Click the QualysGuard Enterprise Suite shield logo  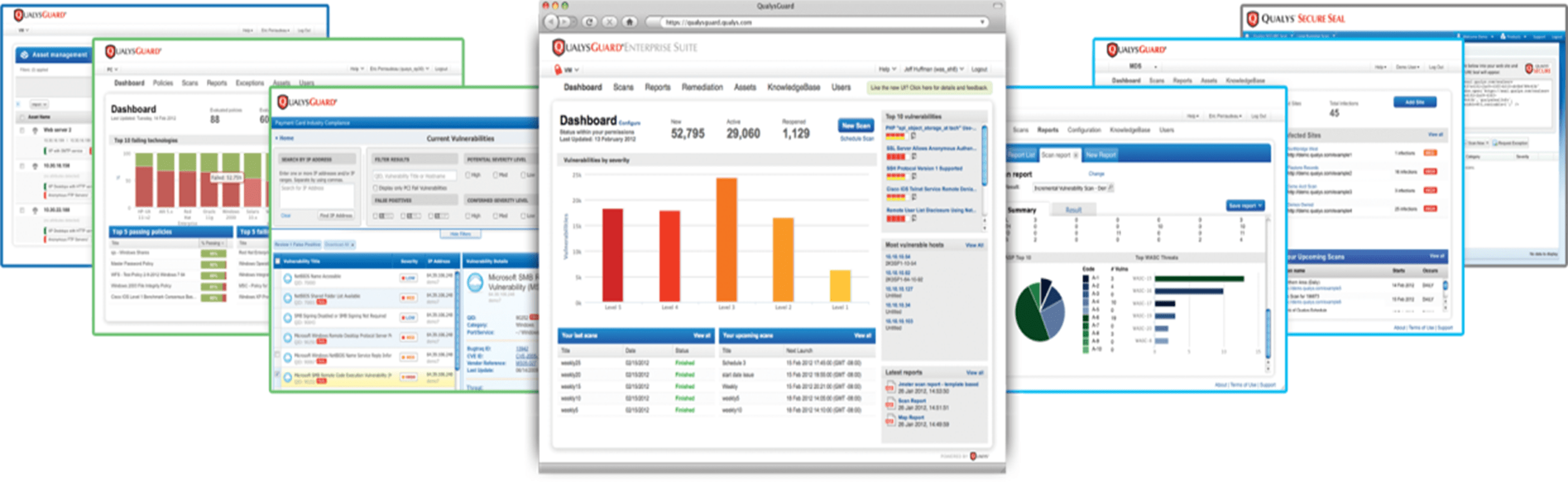click(x=559, y=47)
